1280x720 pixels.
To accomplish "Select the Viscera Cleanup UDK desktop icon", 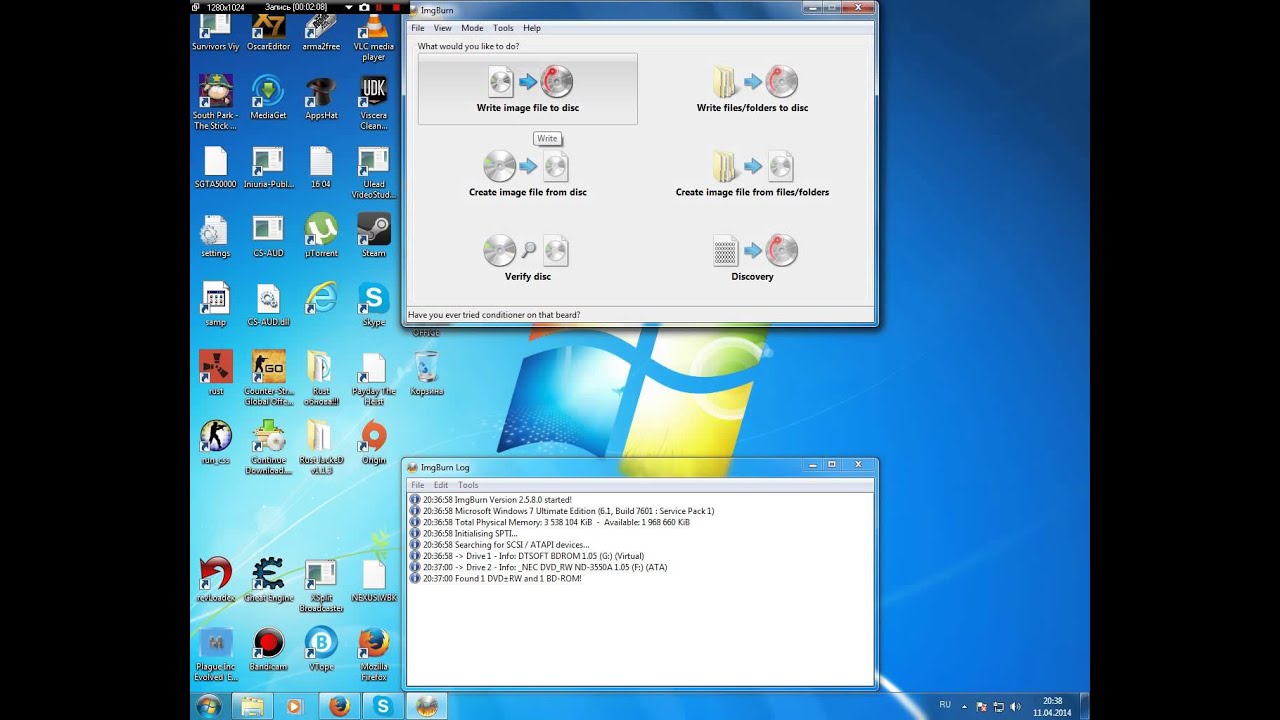I will tap(374, 103).
